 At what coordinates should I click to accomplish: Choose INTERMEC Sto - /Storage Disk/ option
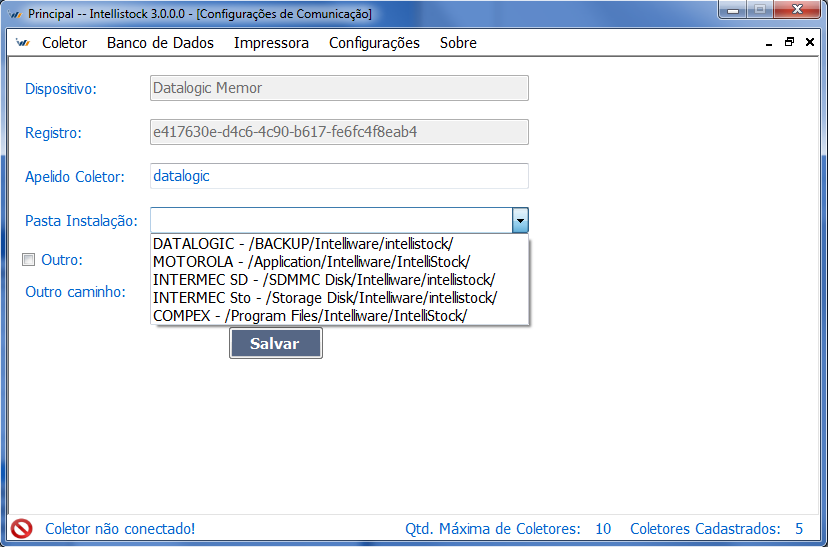[340, 298]
